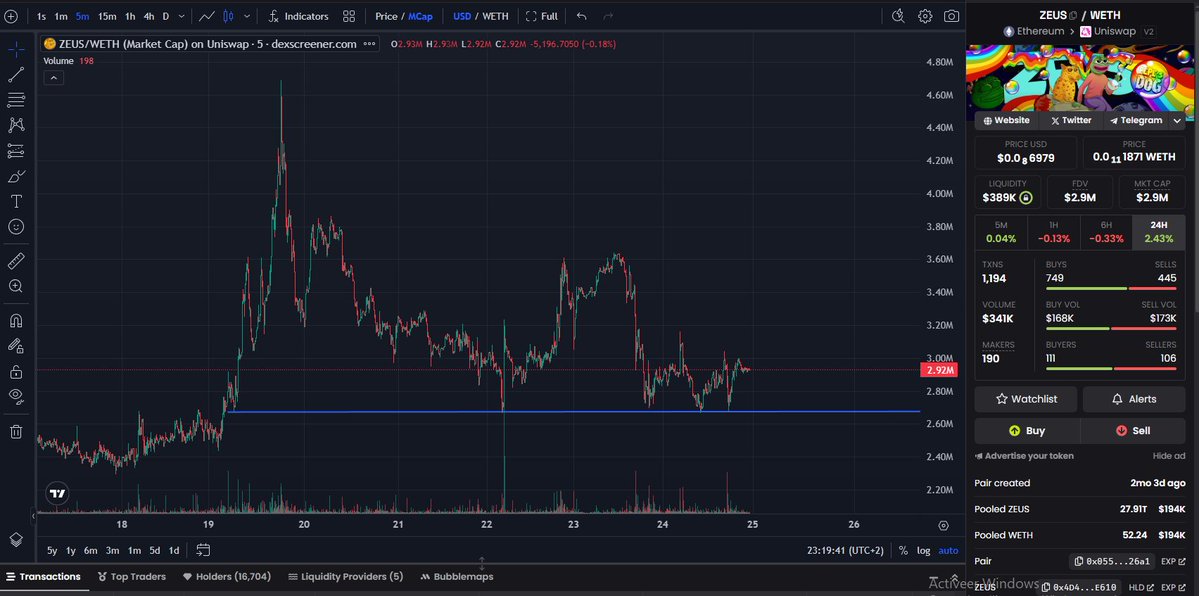Open the Indicators dialog
This screenshot has width=1199, height=596.
tap(298, 16)
